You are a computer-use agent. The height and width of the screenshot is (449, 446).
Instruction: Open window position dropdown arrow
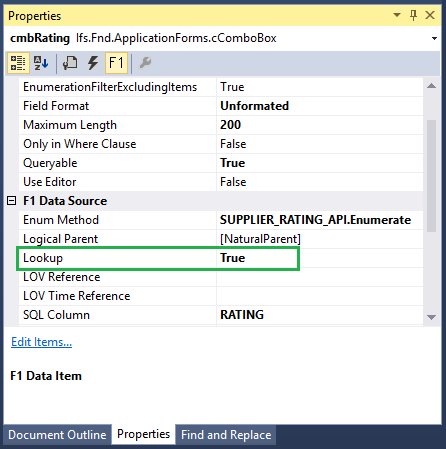[x=397, y=15]
